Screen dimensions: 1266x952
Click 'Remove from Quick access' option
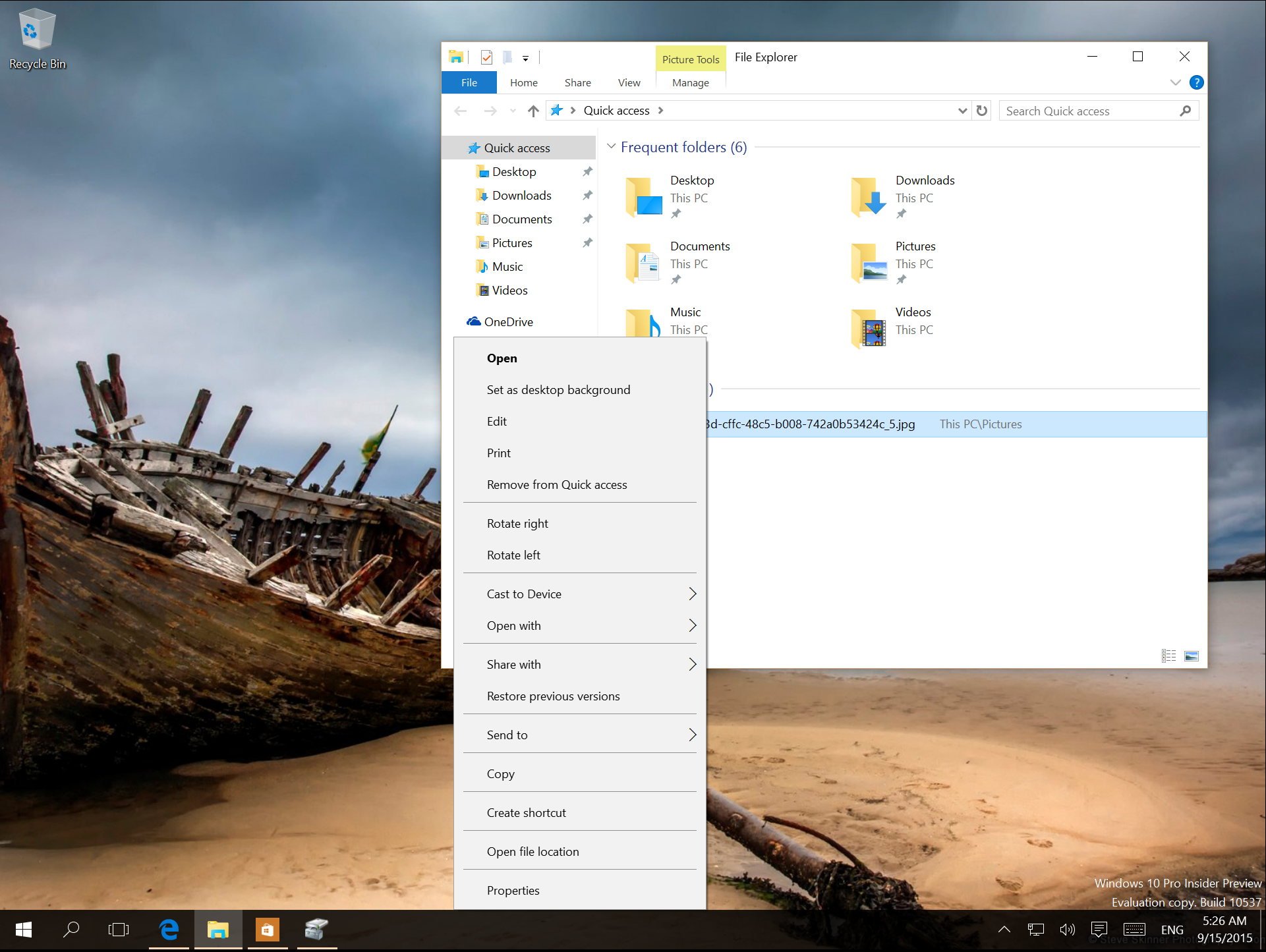coord(557,484)
